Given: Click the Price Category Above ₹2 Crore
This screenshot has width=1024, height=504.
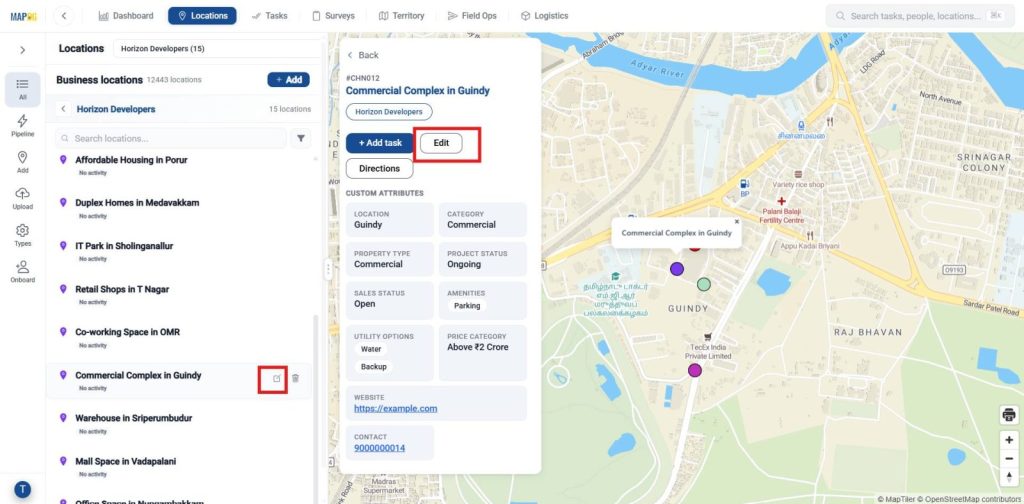Looking at the screenshot, I should [x=483, y=353].
